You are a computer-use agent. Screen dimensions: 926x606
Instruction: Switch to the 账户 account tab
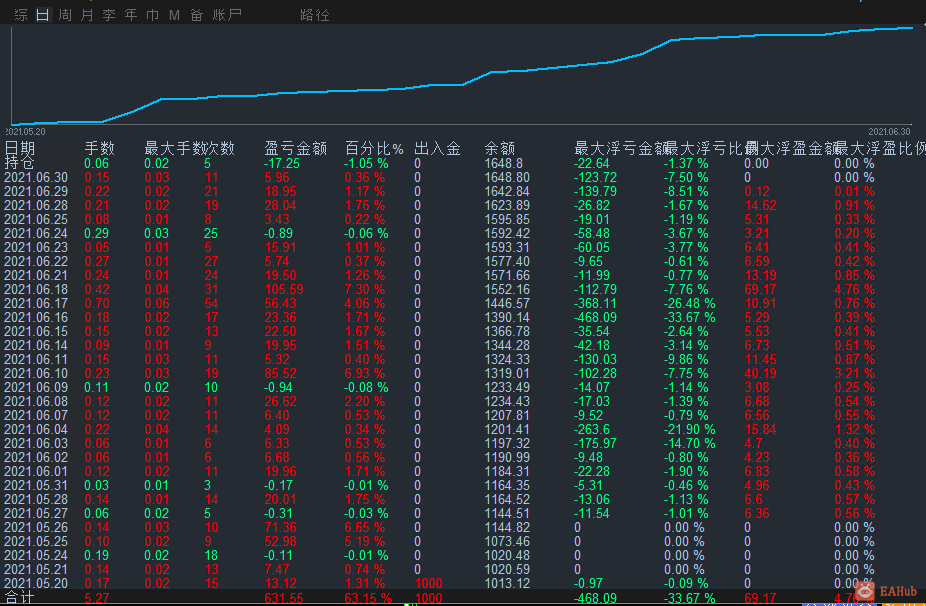click(227, 15)
